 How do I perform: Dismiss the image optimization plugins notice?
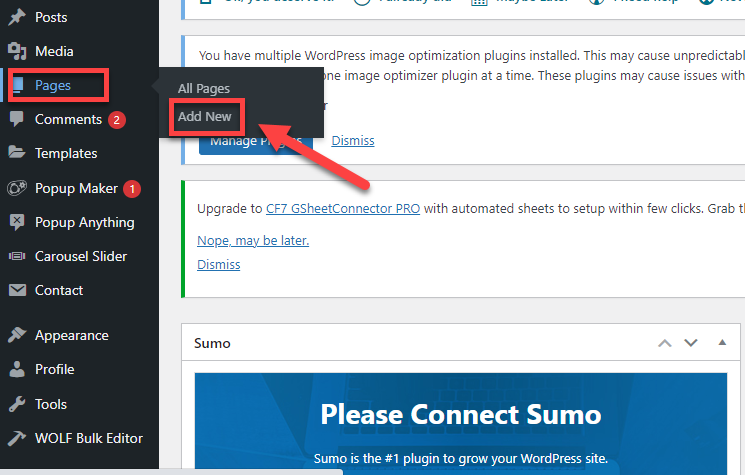coord(353,141)
